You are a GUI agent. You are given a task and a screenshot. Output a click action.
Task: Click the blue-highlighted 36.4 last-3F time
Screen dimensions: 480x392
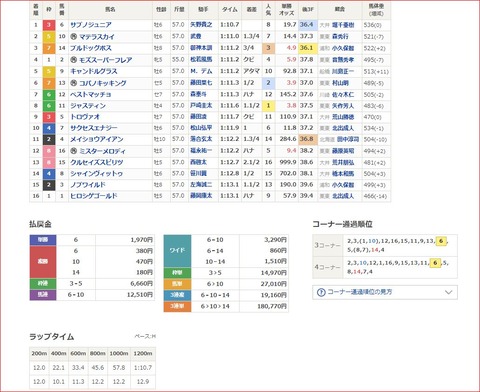point(307,25)
